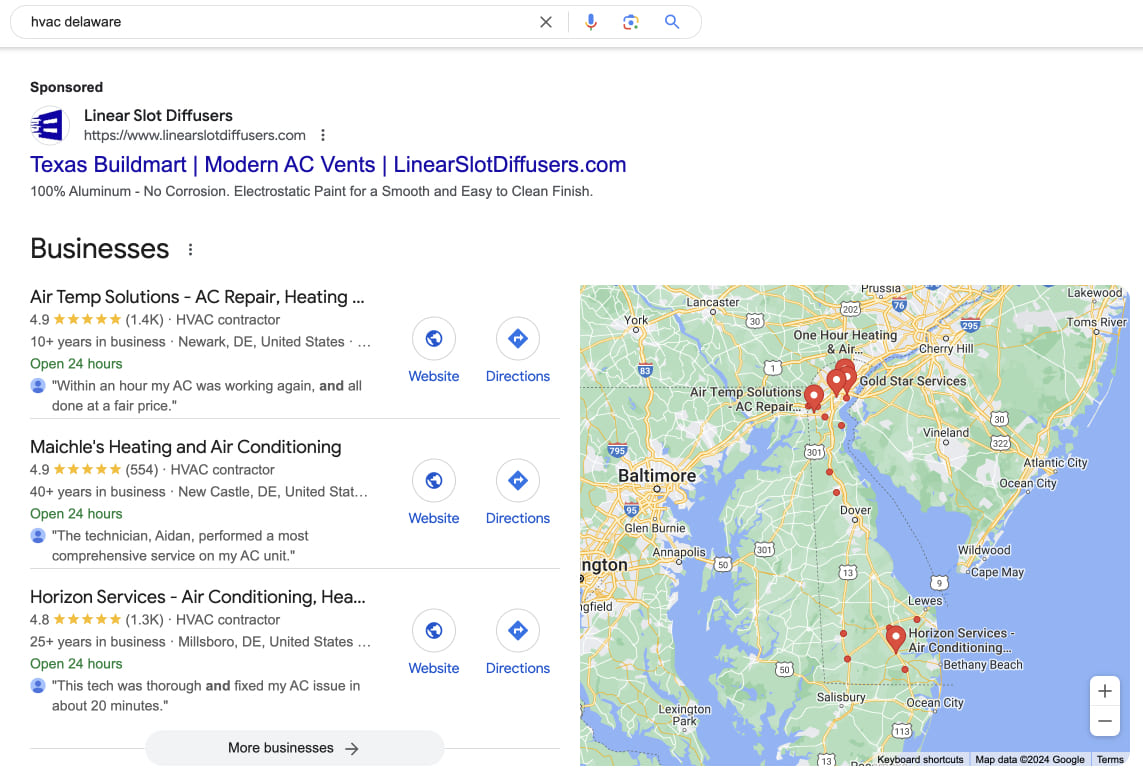Viewport: 1143px width, 783px height.
Task: Open the Businesses section options menu
Action: 191,250
